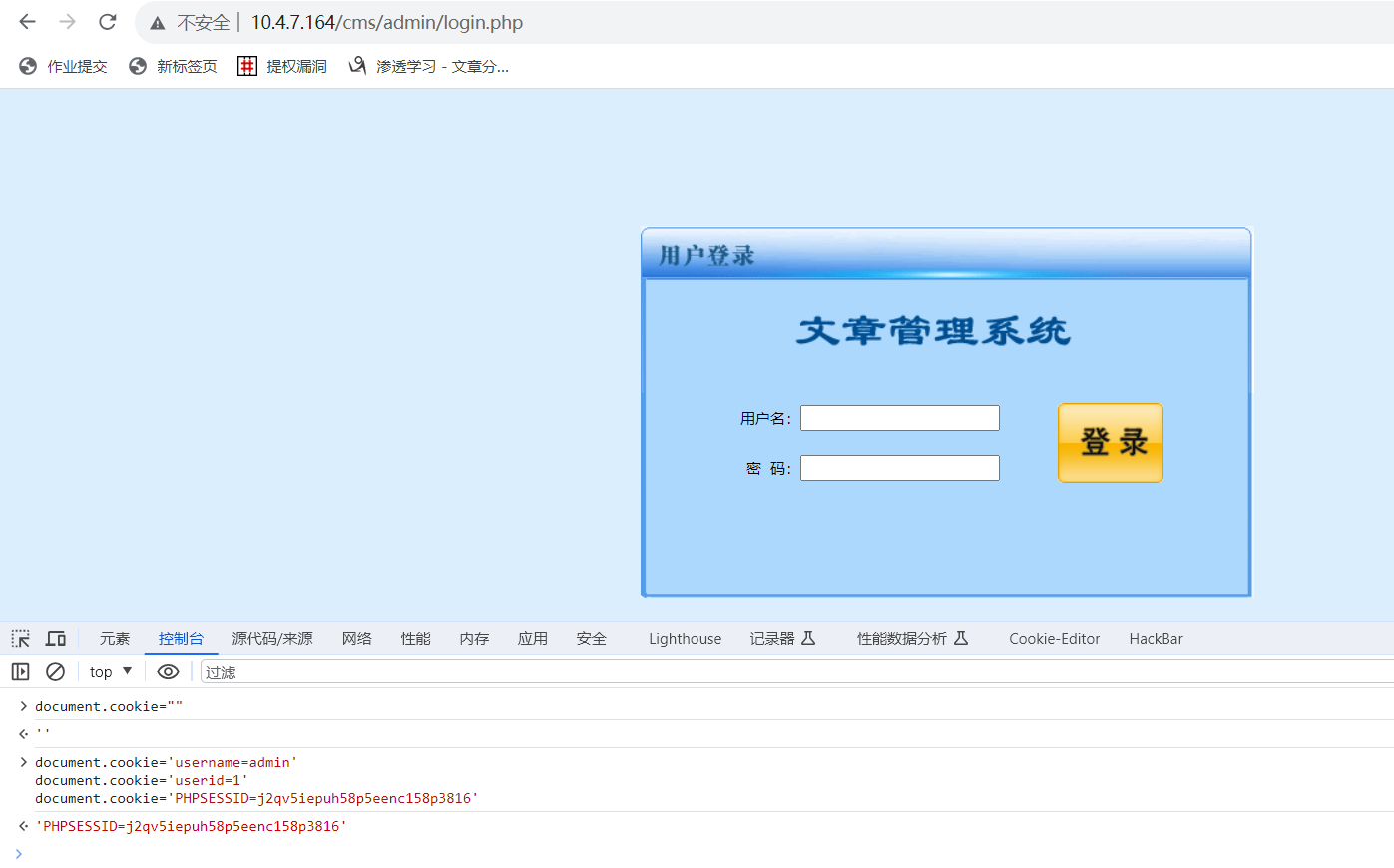1394x868 pixels.
Task: Click the 文章管理系统 heading
Action: tap(933, 331)
